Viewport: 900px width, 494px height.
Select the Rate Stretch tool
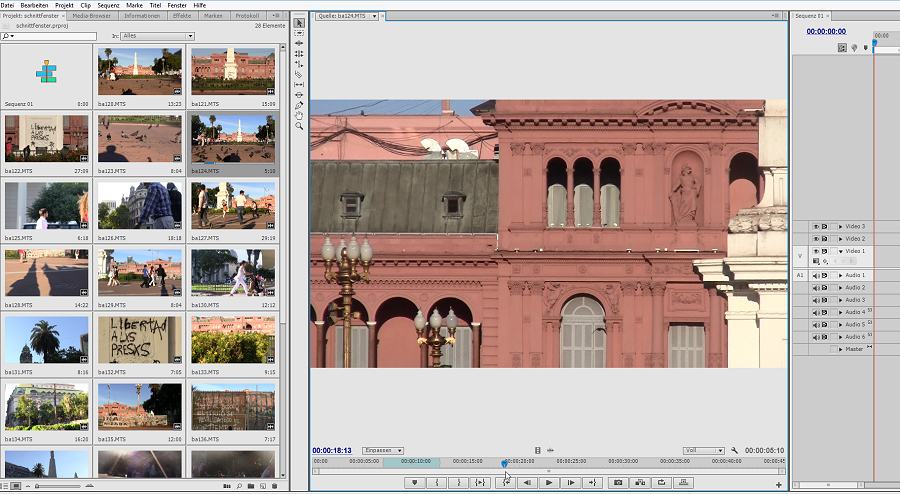coord(299,64)
